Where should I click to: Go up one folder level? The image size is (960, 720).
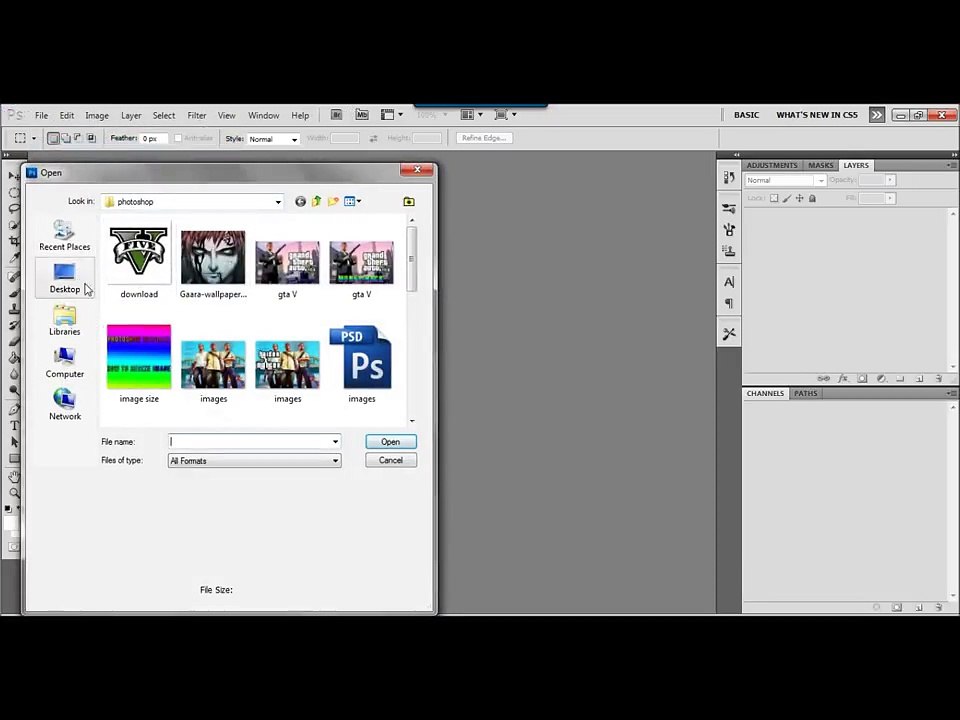click(317, 201)
